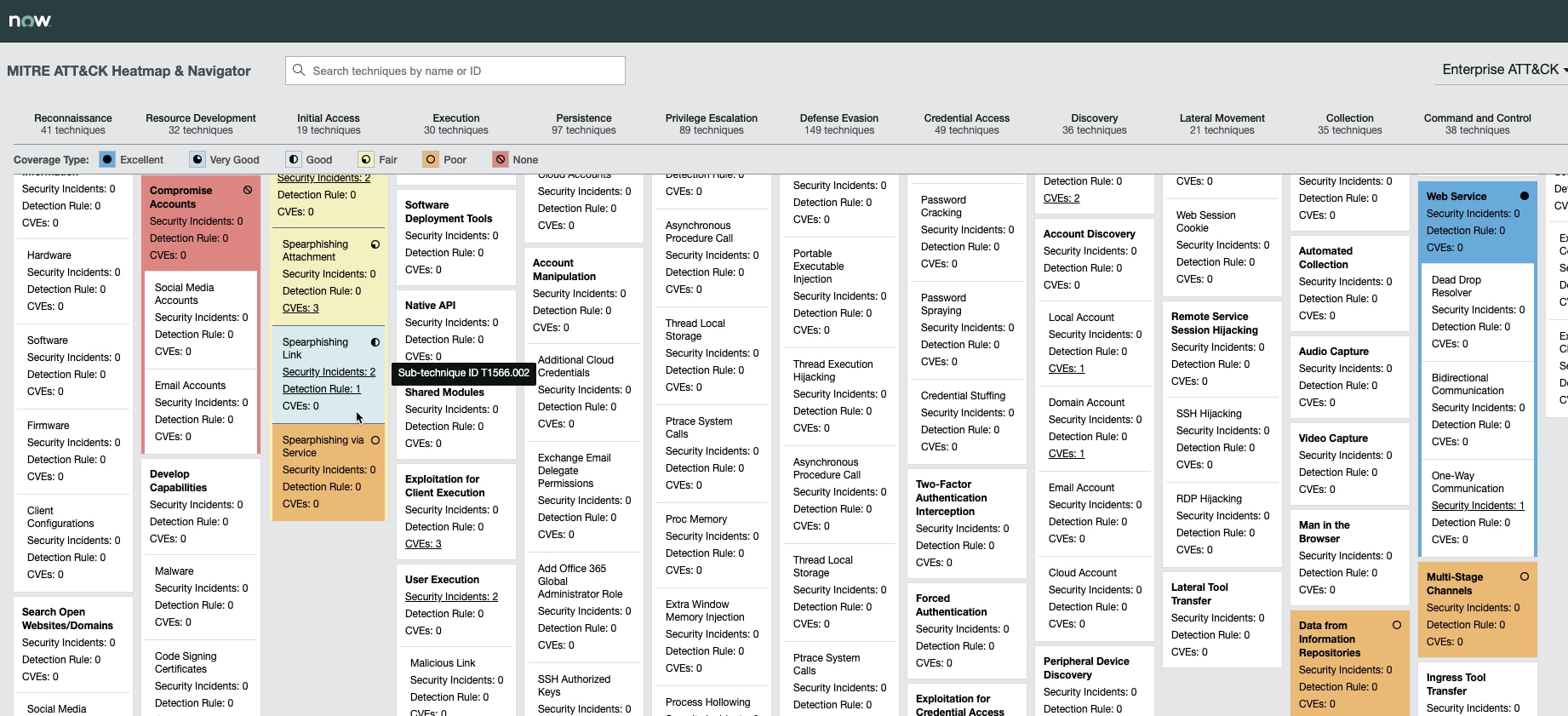This screenshot has height=716, width=1568.
Task: Open CVEs: 3 under Exploitation for Client Execution
Action: (423, 544)
